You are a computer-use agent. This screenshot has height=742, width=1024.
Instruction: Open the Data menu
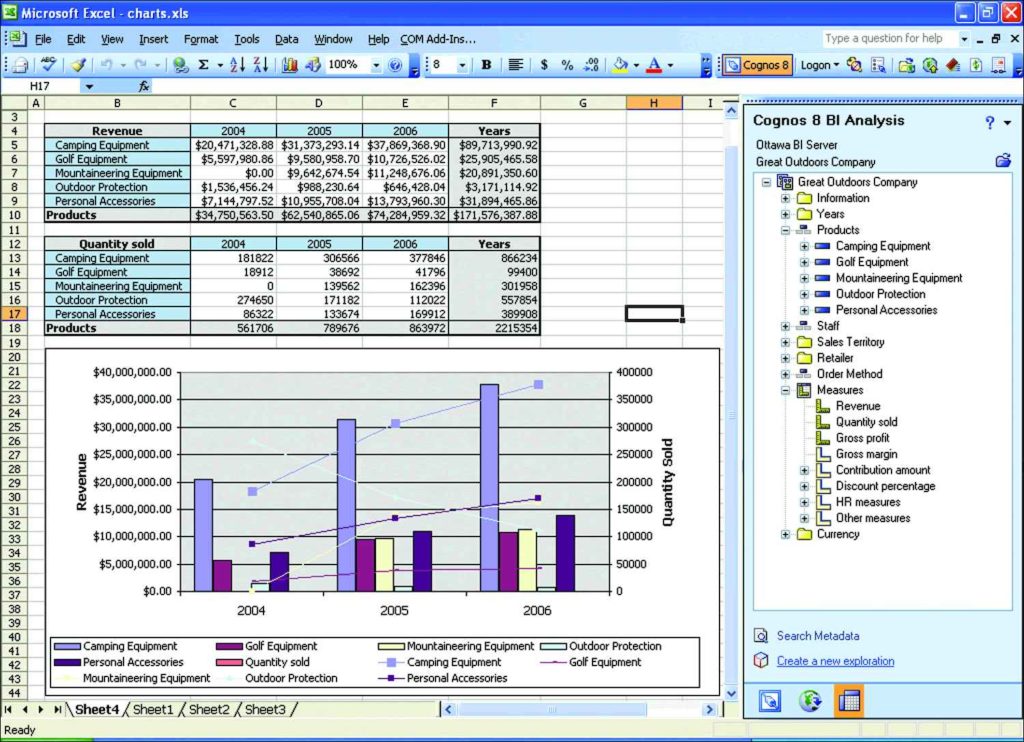tap(286, 39)
